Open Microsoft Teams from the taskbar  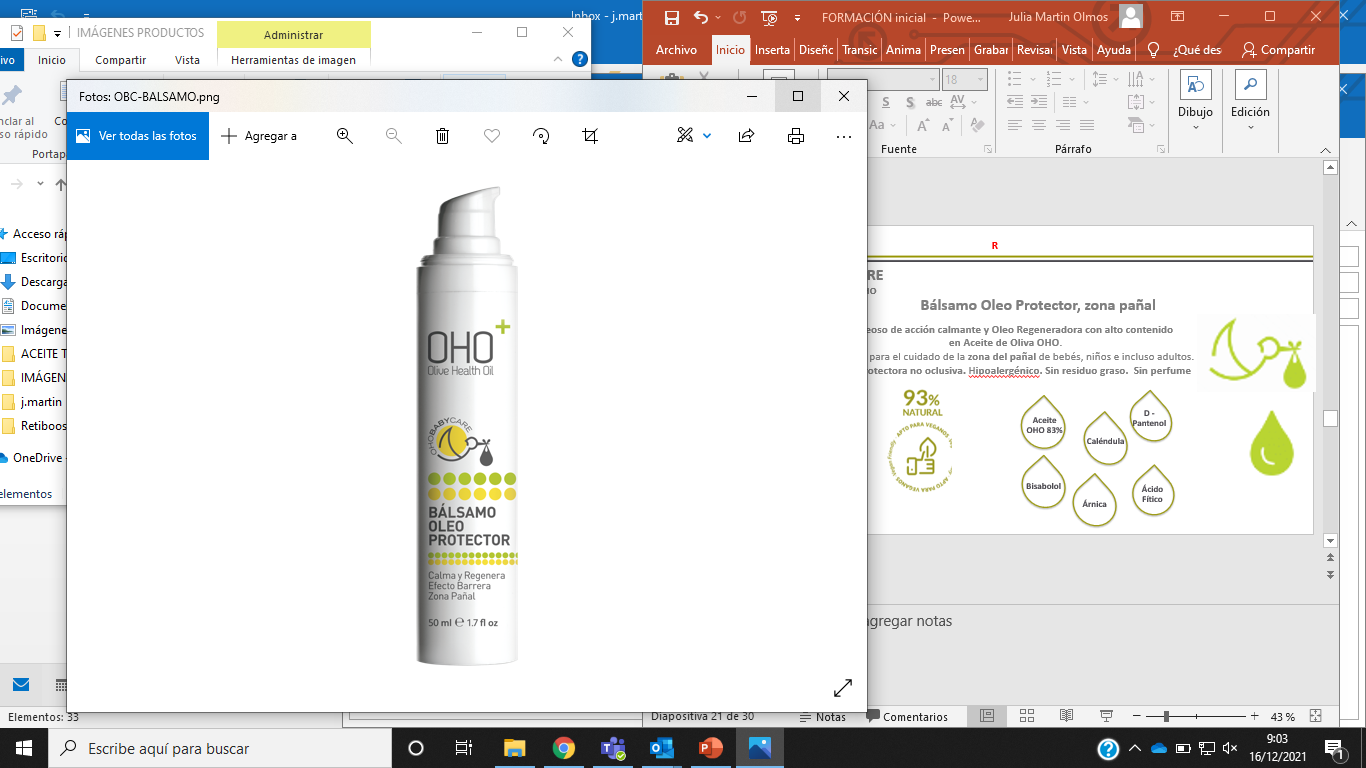click(613, 748)
